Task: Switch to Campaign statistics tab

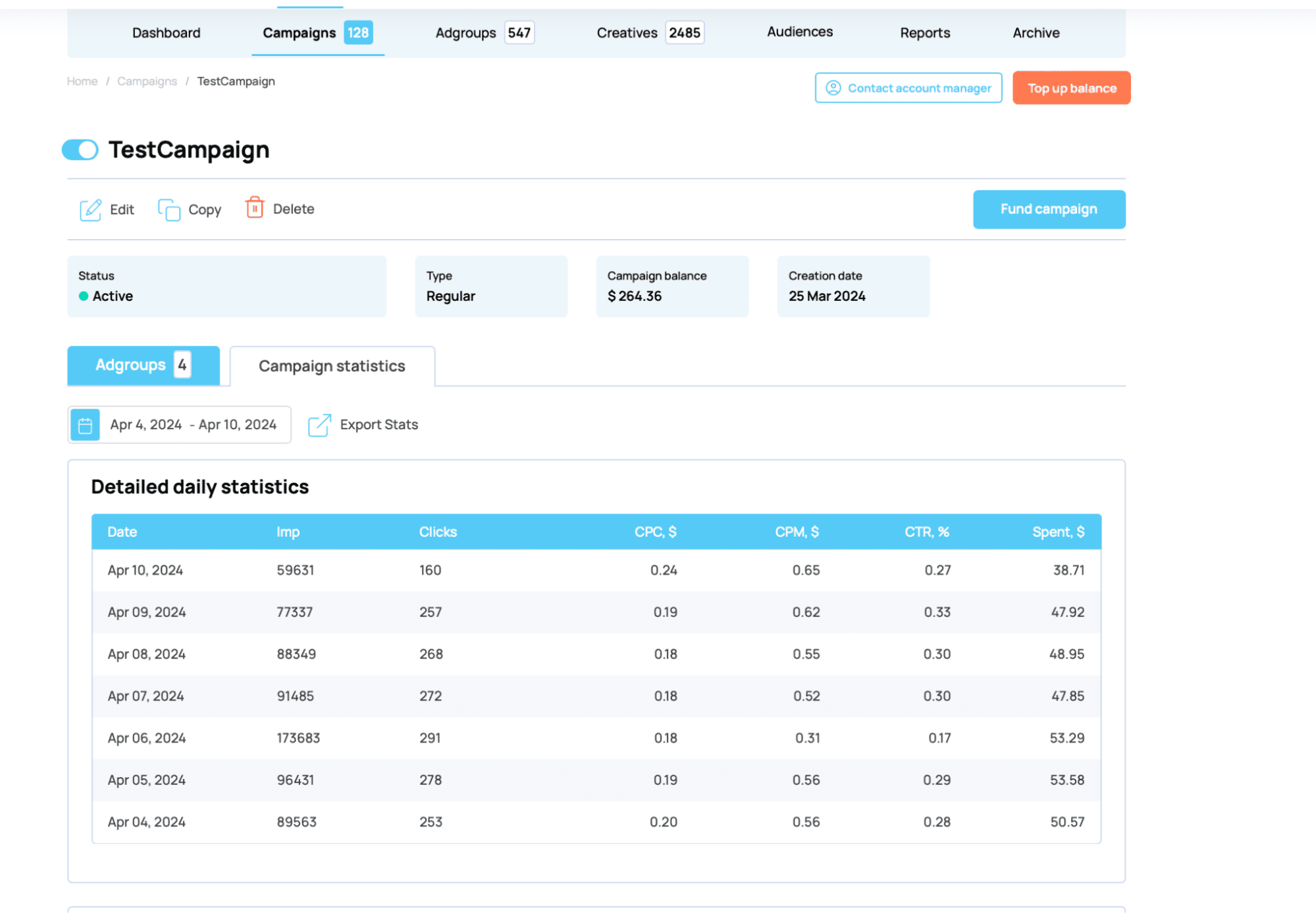Action: [x=332, y=366]
